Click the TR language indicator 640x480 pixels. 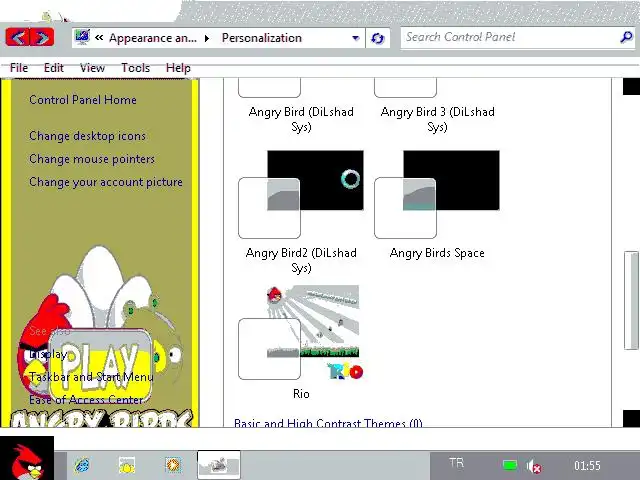pyautogui.click(x=456, y=463)
